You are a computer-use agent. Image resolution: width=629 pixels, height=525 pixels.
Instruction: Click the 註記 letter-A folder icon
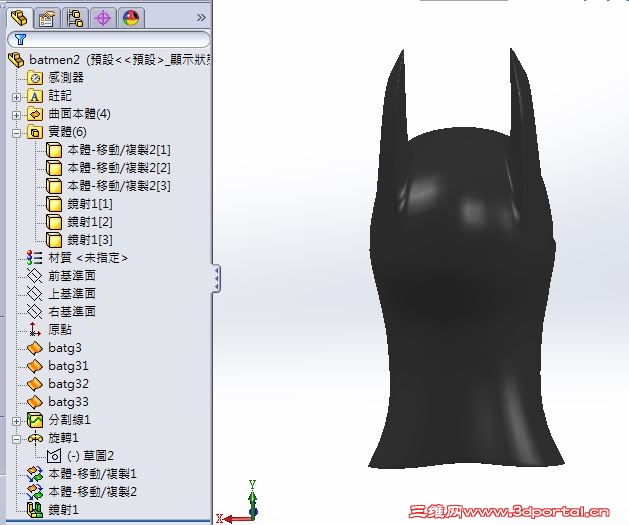[35, 96]
